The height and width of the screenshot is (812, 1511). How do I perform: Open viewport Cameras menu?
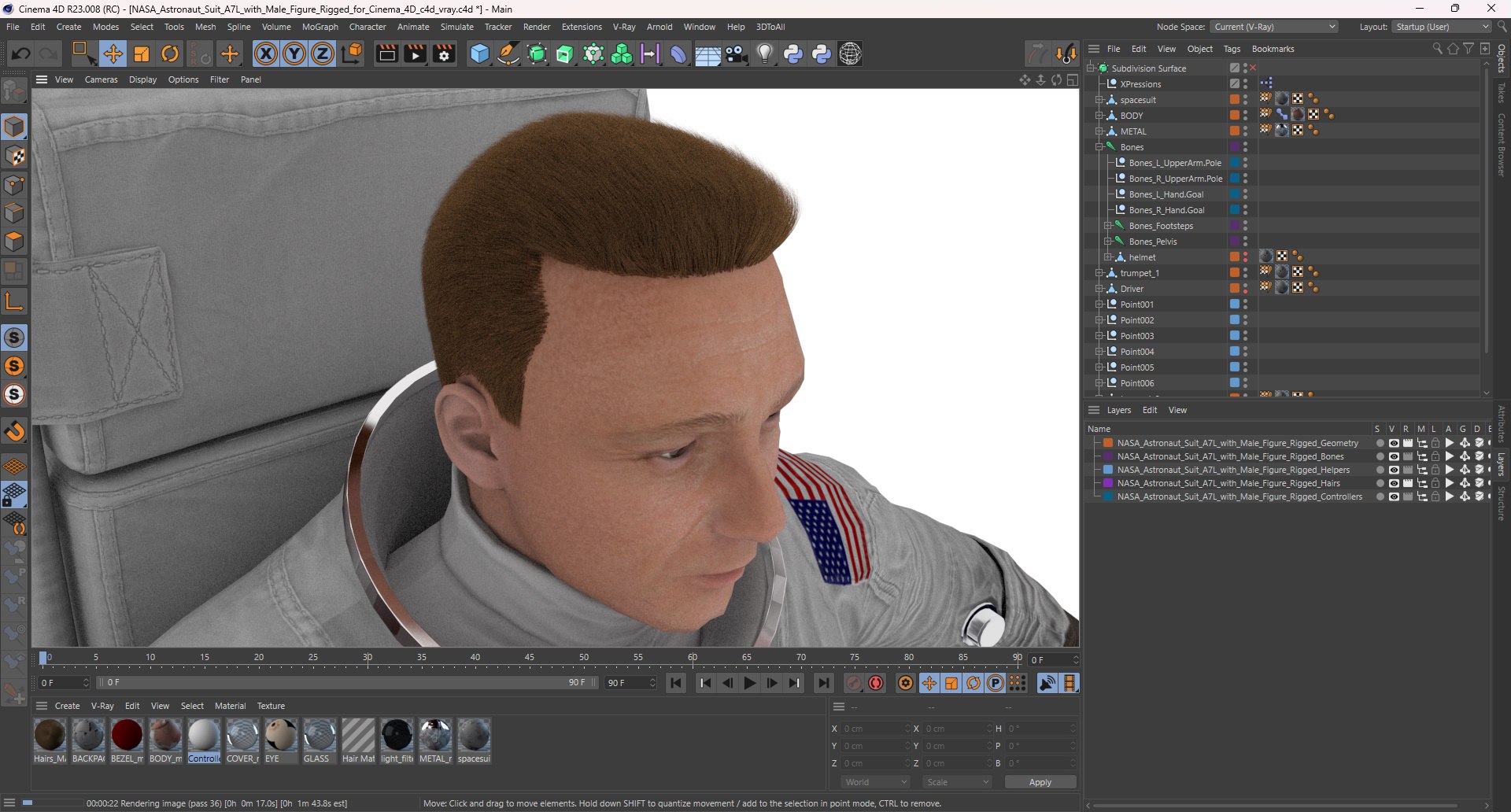(x=101, y=79)
